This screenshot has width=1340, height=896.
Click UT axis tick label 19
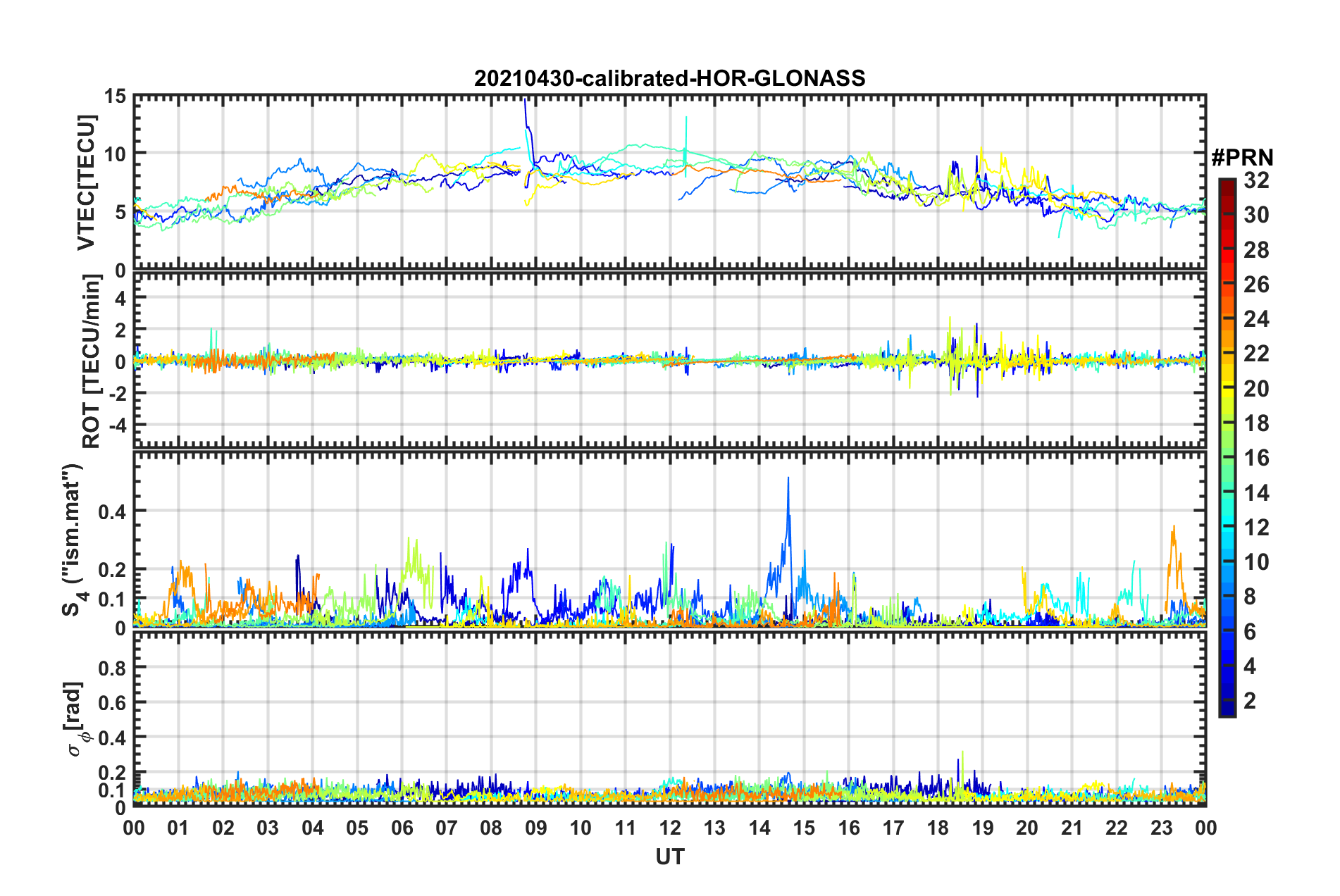tap(983, 828)
